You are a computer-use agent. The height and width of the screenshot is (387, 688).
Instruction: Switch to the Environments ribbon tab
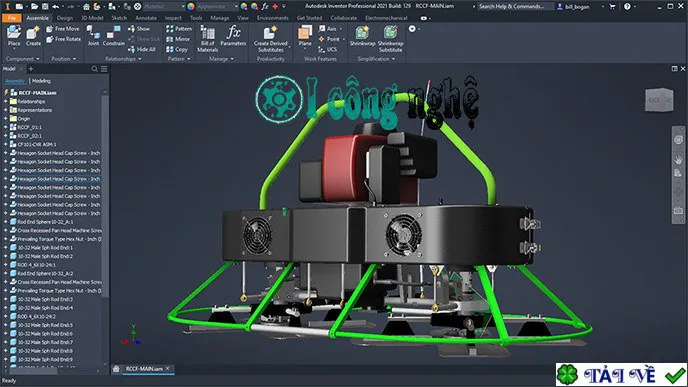pyautogui.click(x=272, y=18)
